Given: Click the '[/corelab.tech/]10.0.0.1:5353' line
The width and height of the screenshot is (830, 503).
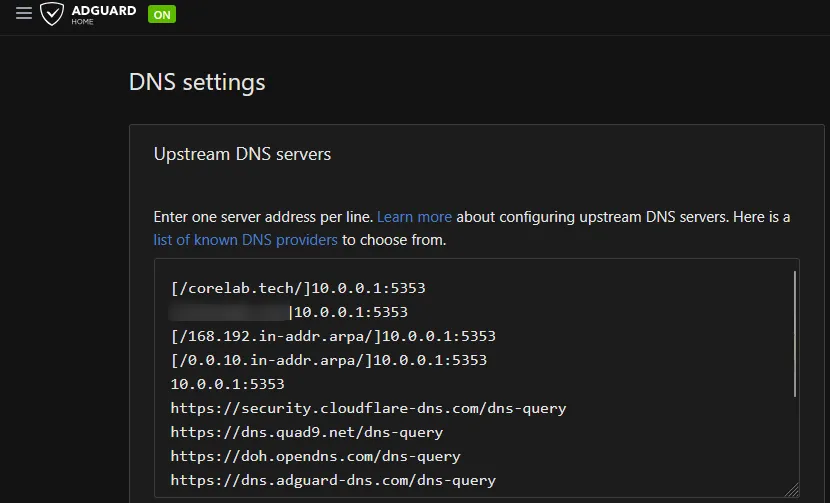Looking at the screenshot, I should pyautogui.click(x=298, y=288).
